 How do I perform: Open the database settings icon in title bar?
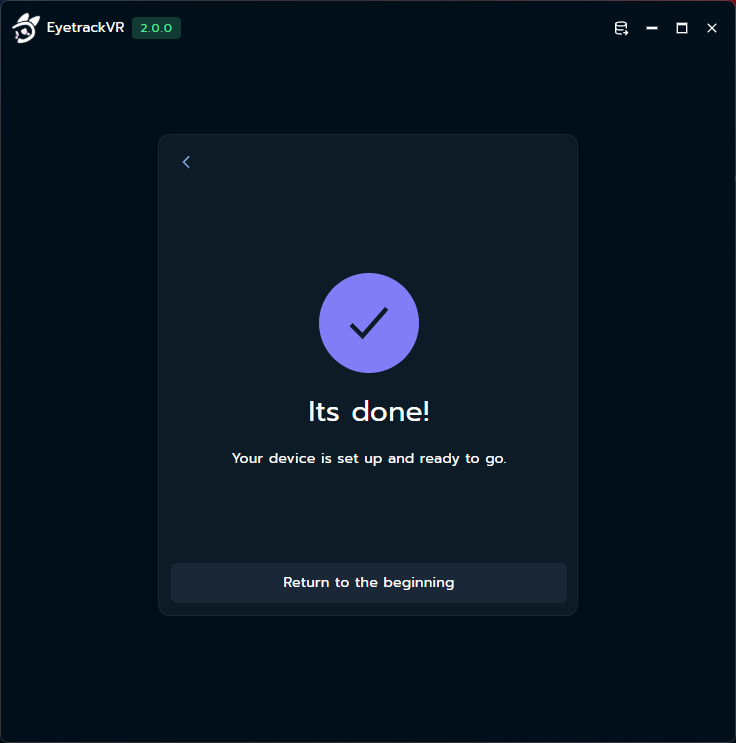(621, 28)
